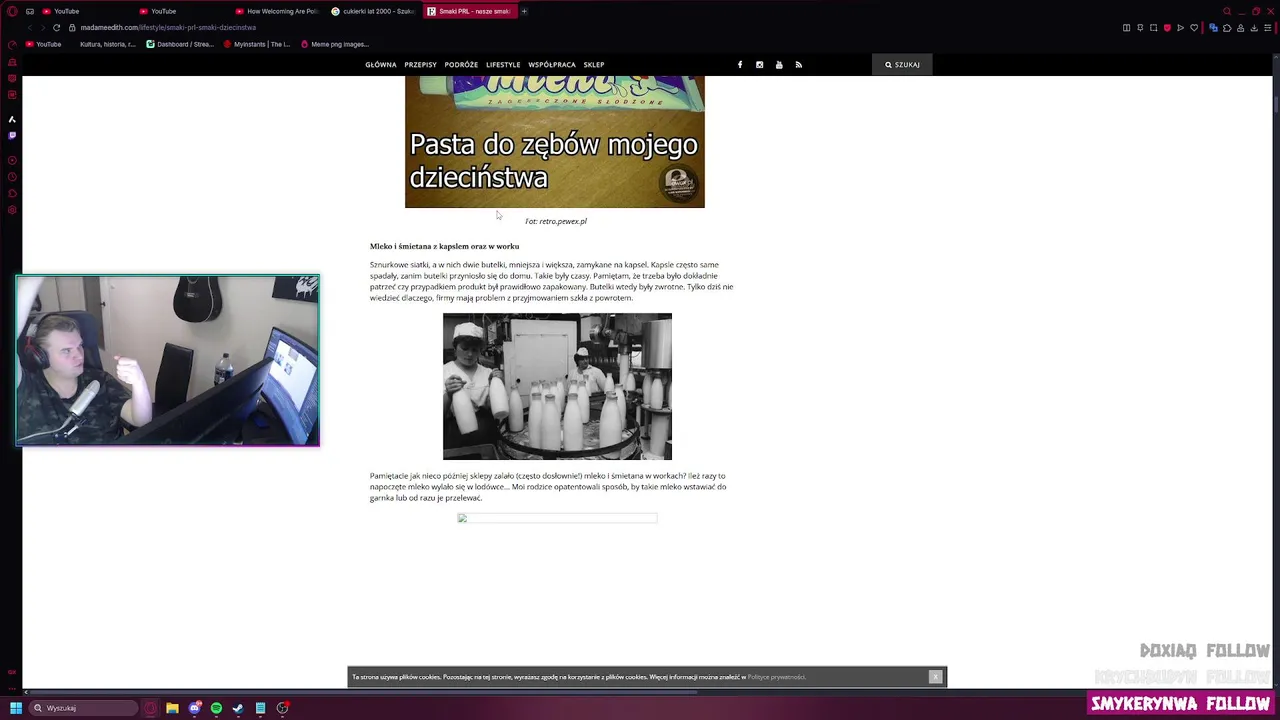Open LIFESTYLE in the site menu
The image size is (1280, 720).
tap(503, 65)
